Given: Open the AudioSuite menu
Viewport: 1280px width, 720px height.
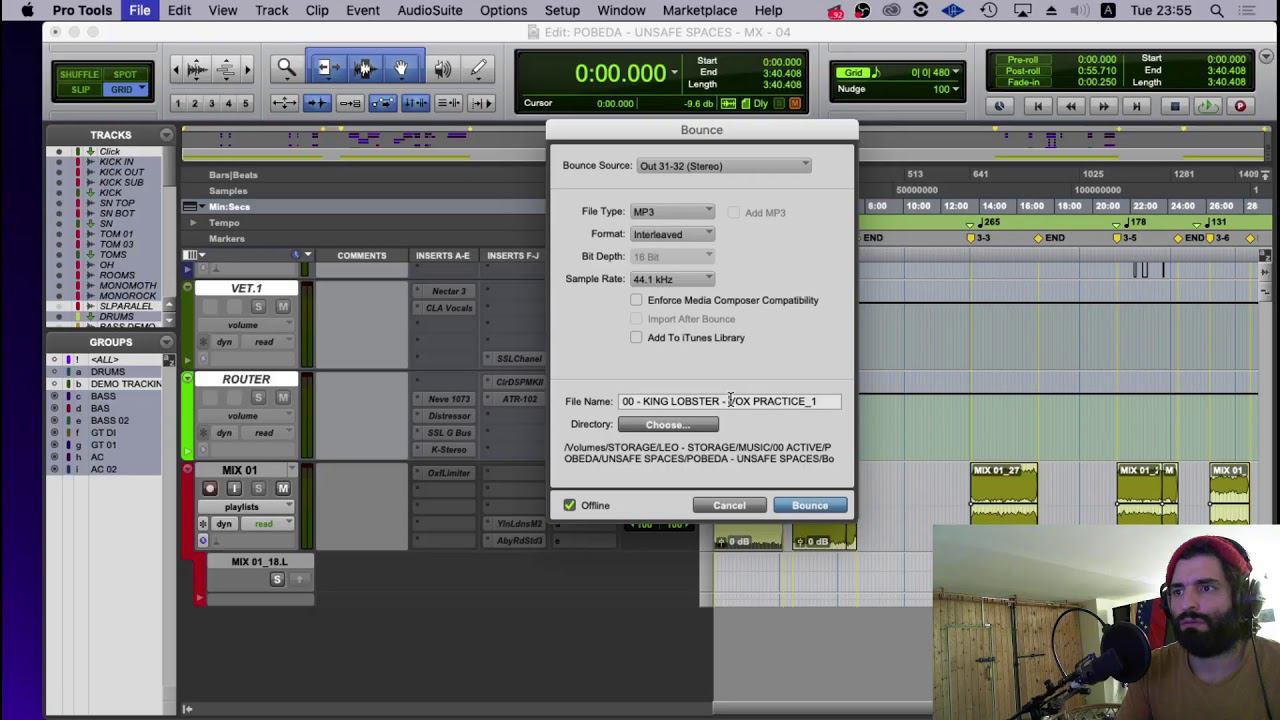Looking at the screenshot, I should pyautogui.click(x=430, y=10).
